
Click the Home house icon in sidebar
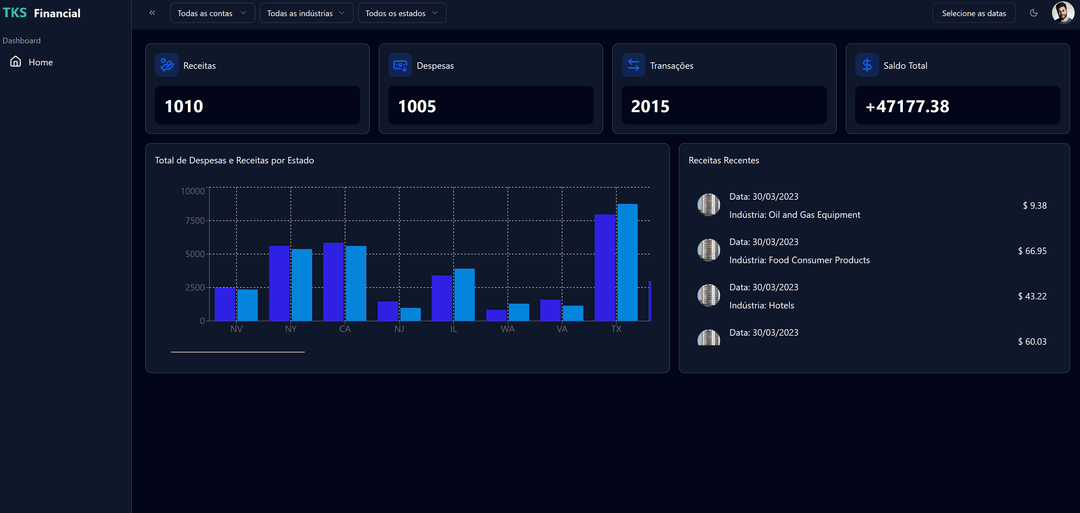15,62
